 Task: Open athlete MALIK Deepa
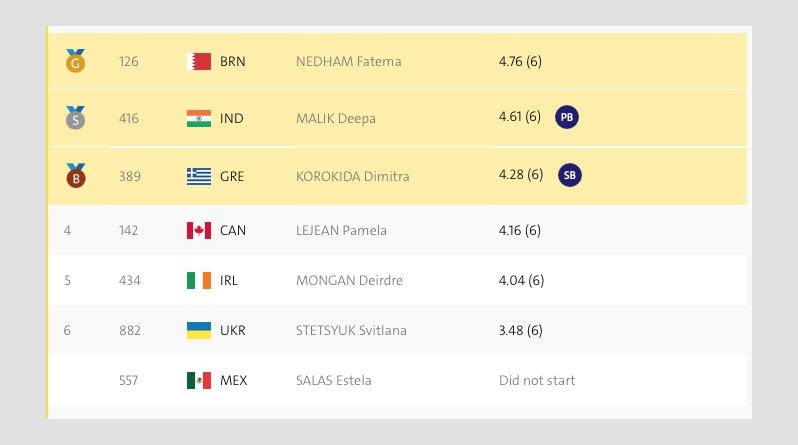click(x=336, y=119)
